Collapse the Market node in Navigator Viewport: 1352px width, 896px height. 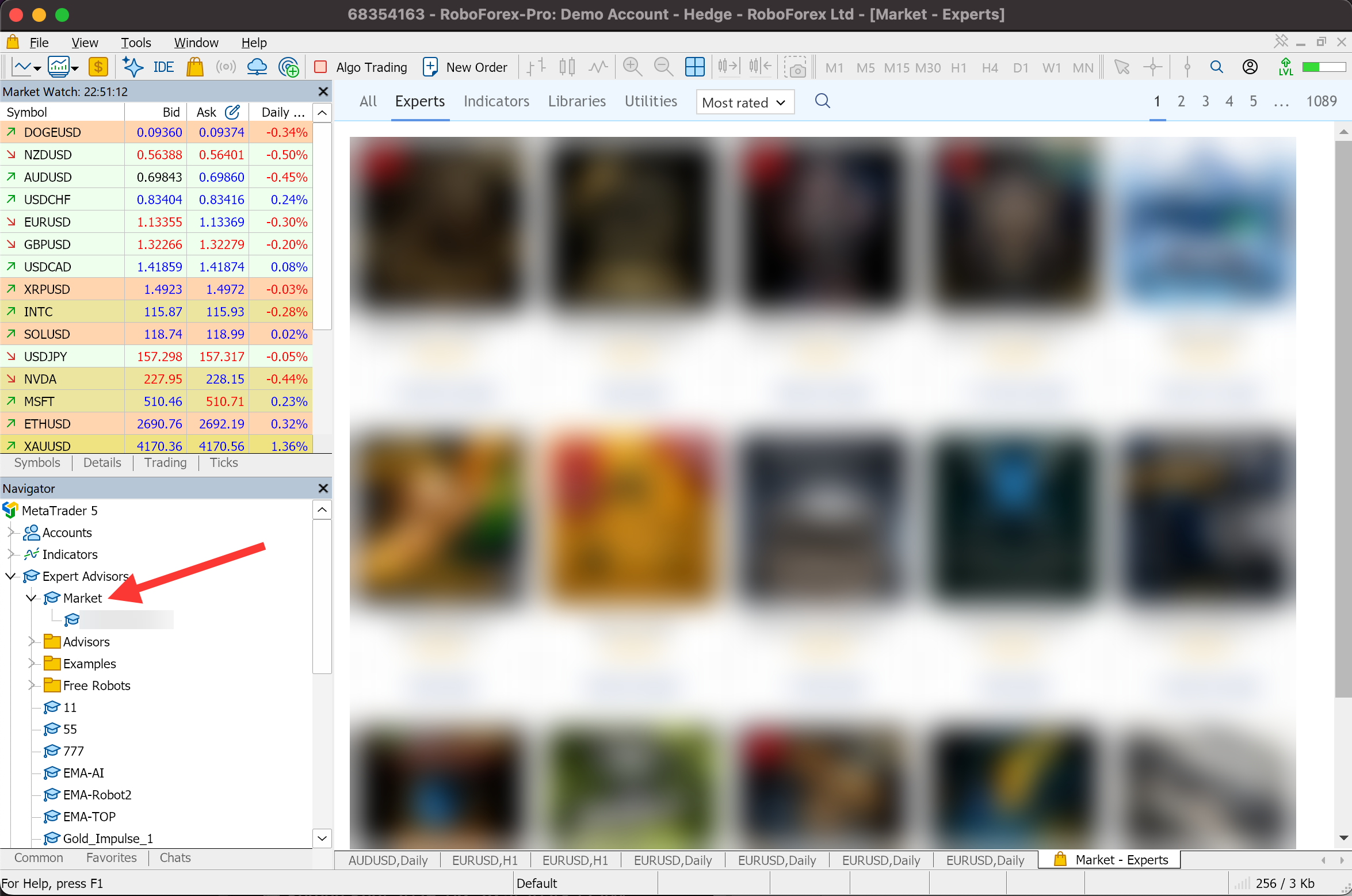point(31,598)
